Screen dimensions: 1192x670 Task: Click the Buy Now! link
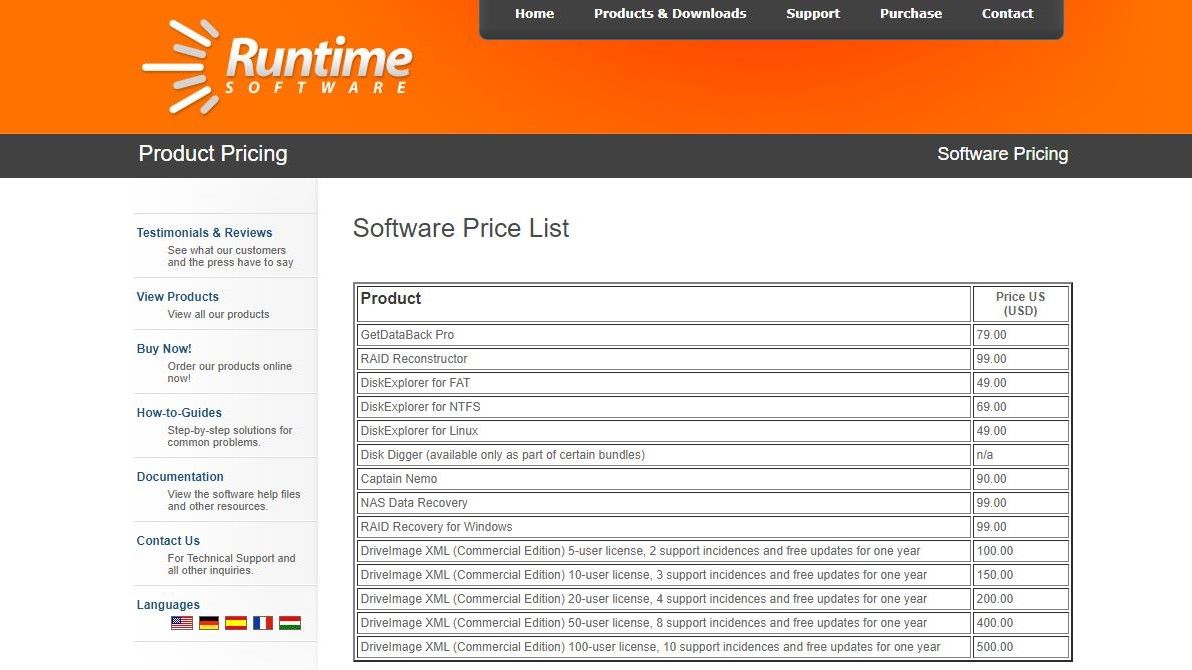[164, 348]
